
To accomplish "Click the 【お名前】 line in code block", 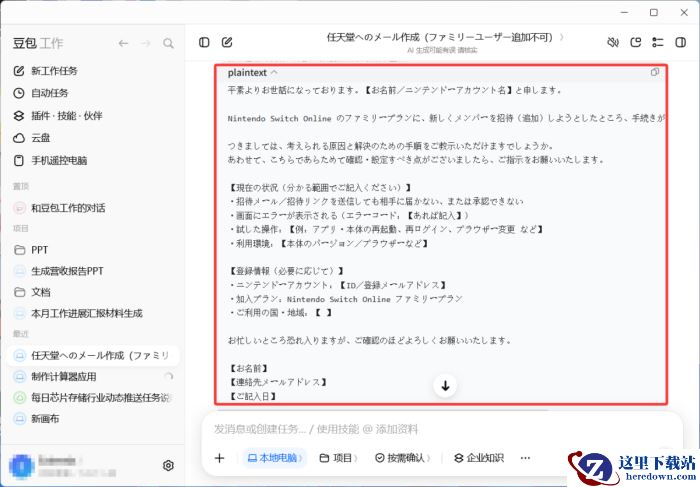I will (249, 368).
